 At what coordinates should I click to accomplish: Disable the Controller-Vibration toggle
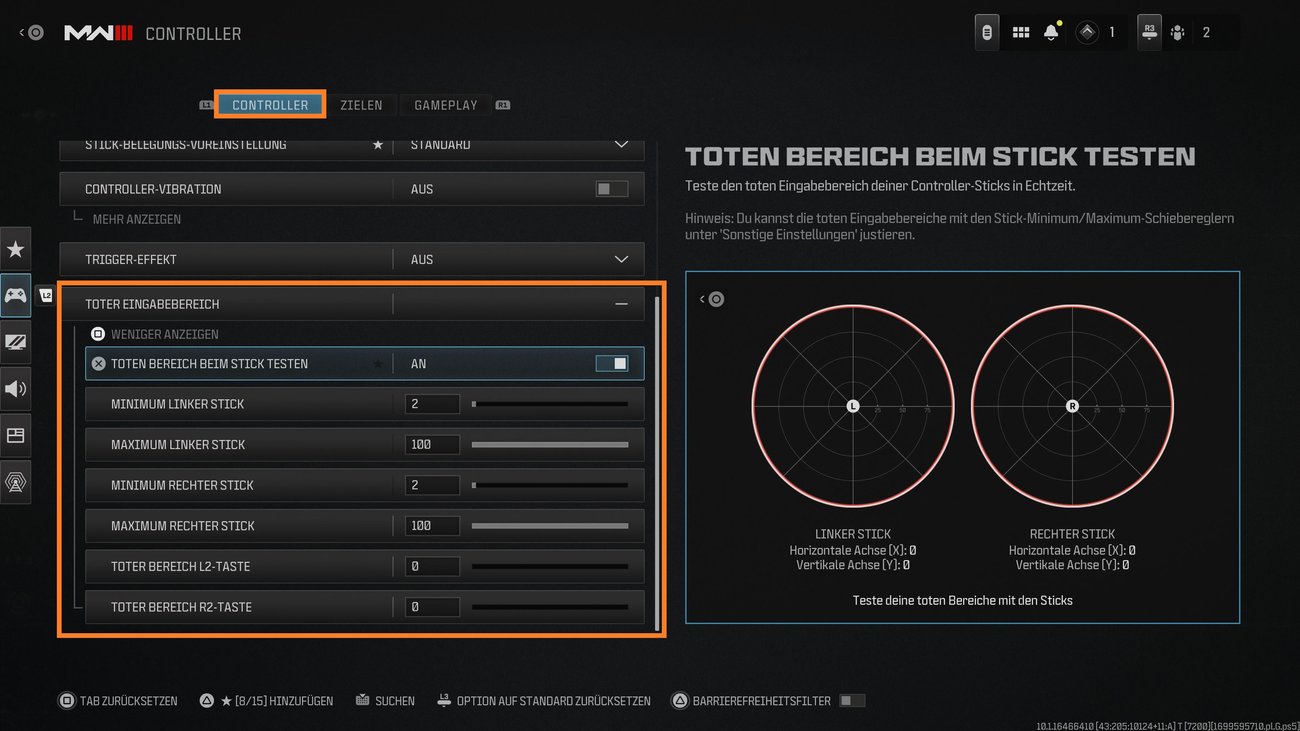(611, 188)
